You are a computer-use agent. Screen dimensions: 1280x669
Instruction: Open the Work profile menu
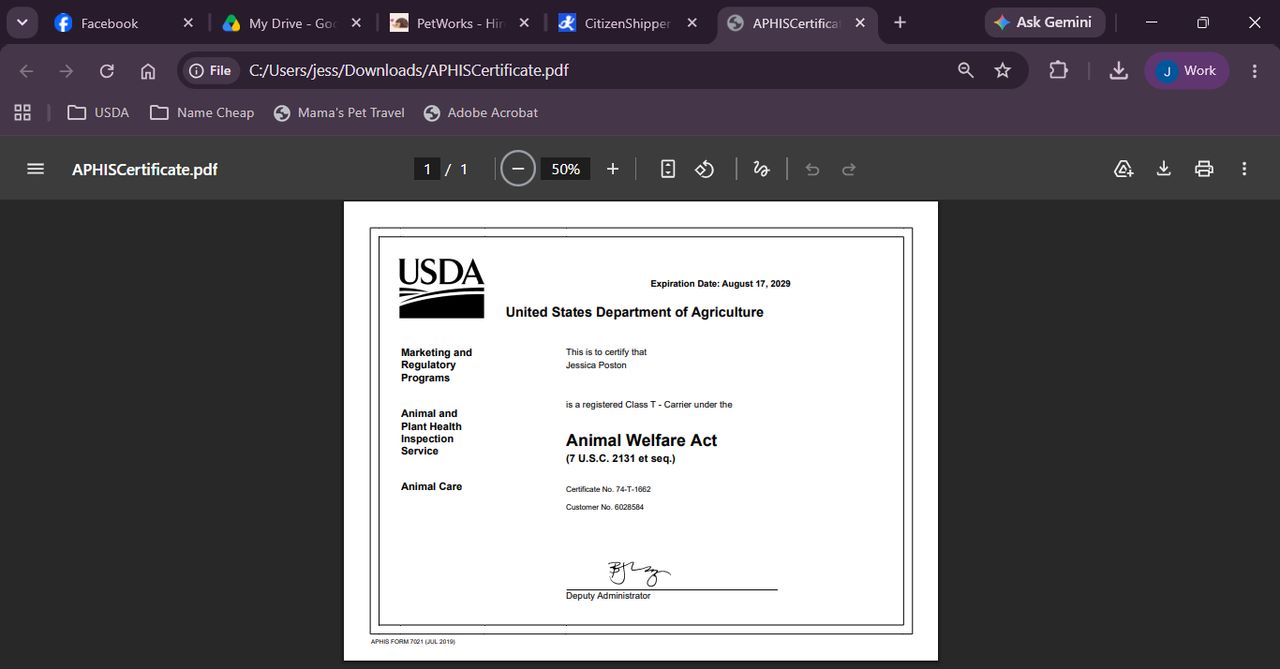click(1187, 71)
